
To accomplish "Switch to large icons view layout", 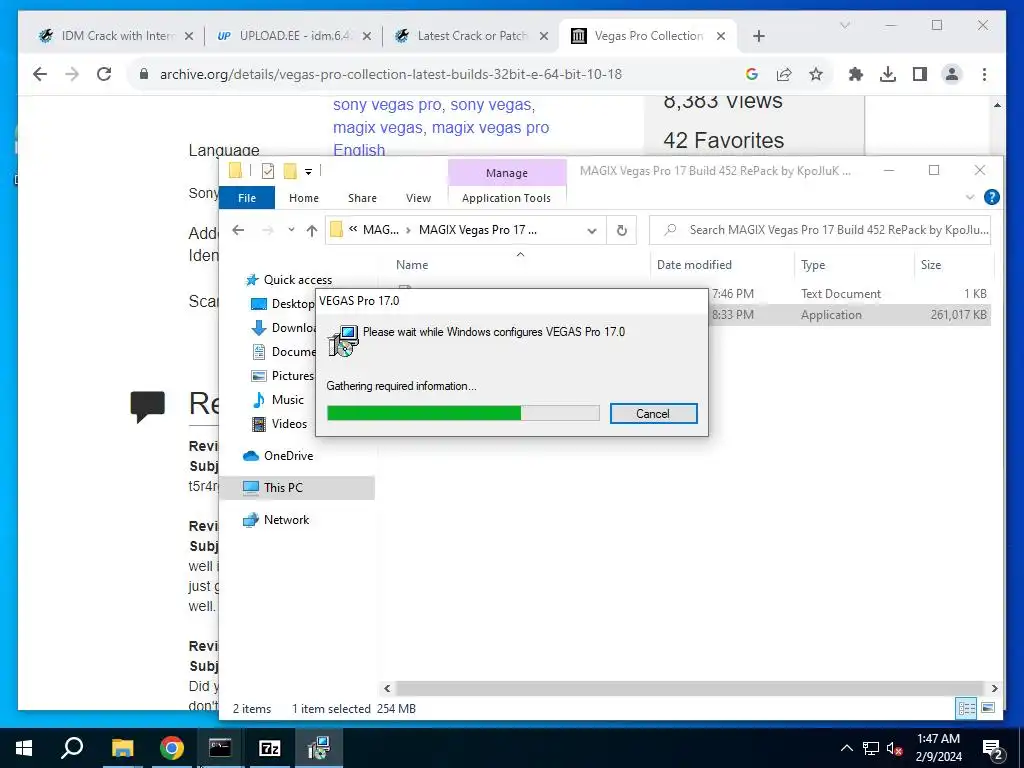I will [988, 708].
